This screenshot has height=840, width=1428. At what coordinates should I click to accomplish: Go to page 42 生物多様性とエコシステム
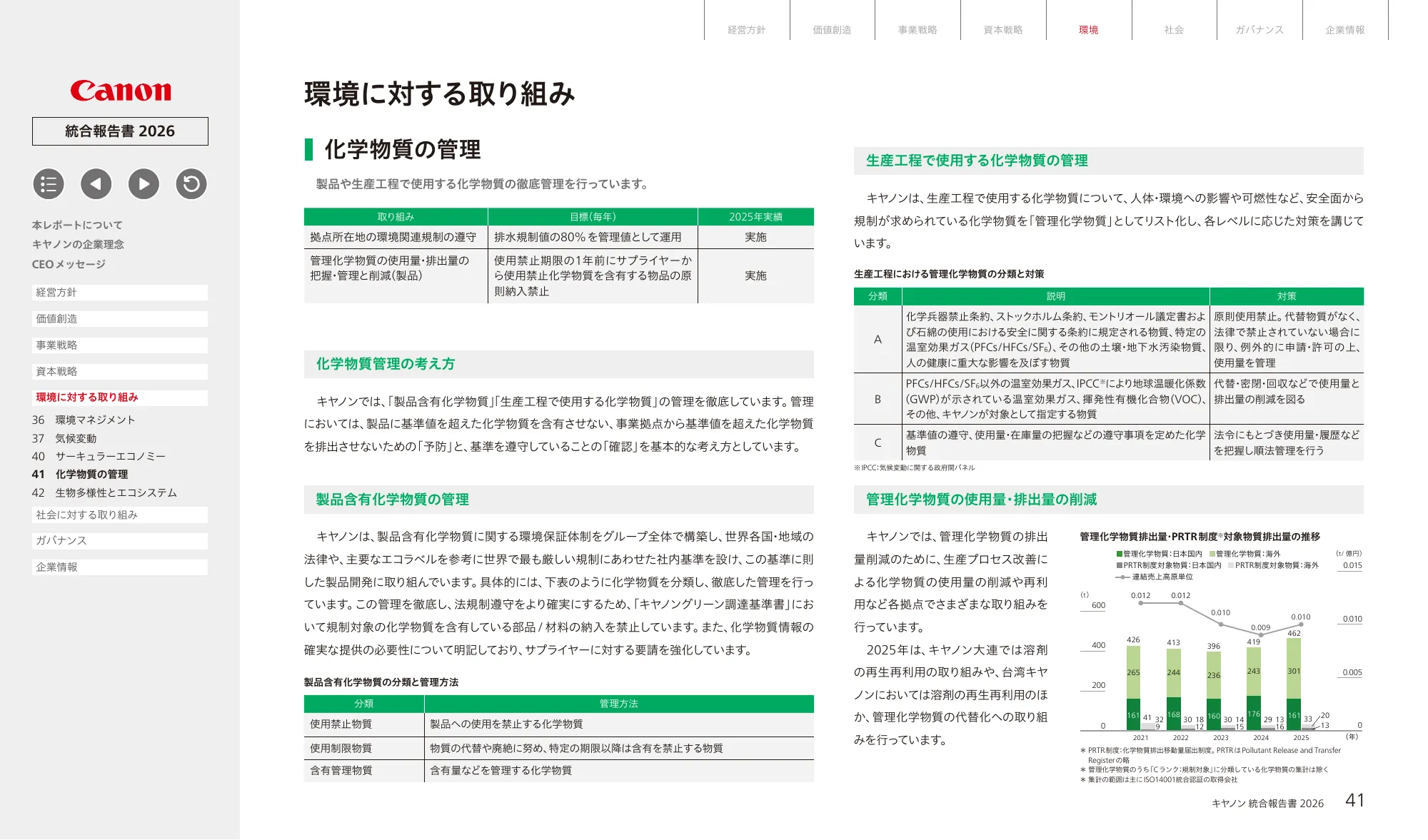(x=104, y=492)
